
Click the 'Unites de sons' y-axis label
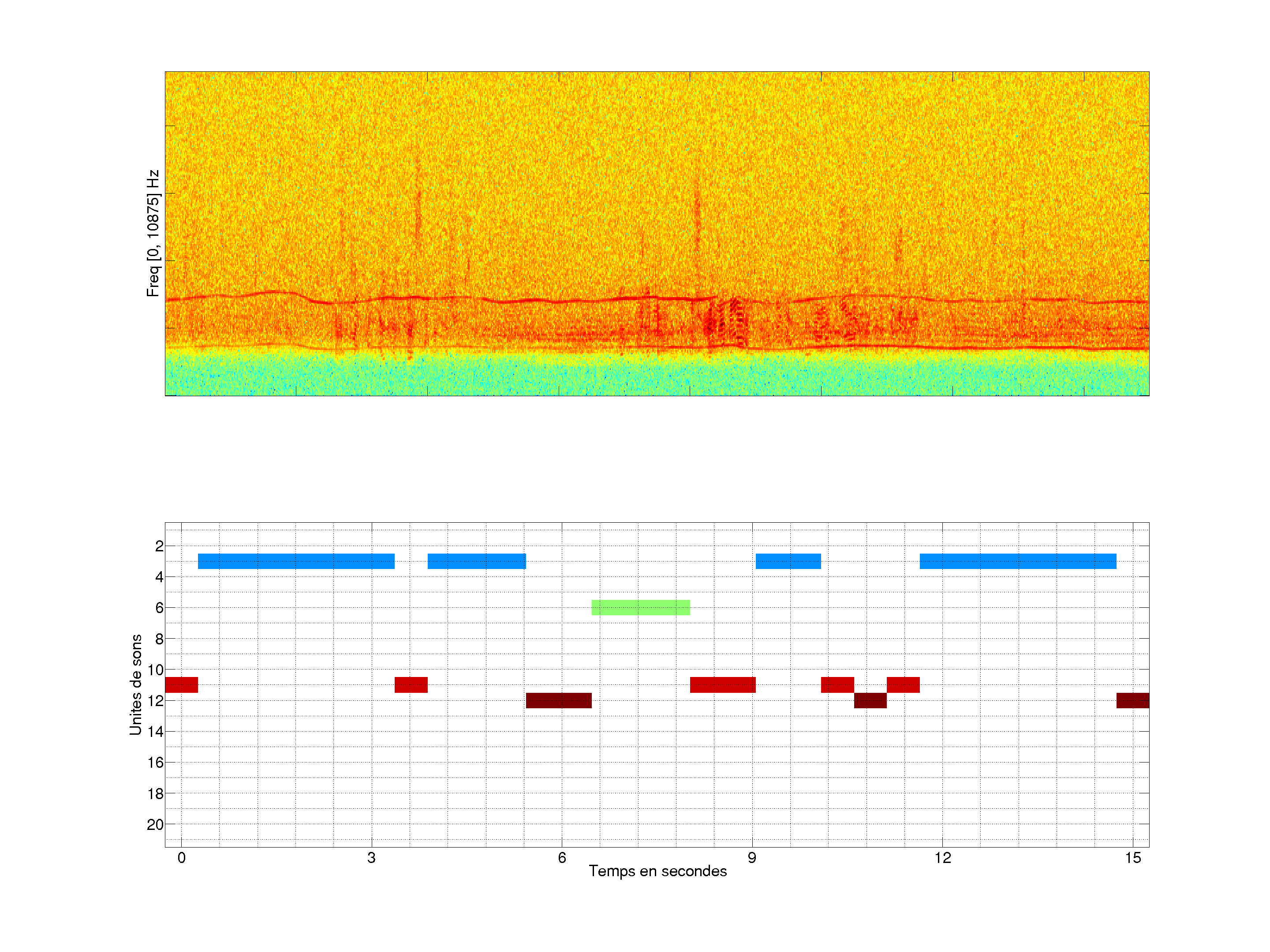[136, 684]
